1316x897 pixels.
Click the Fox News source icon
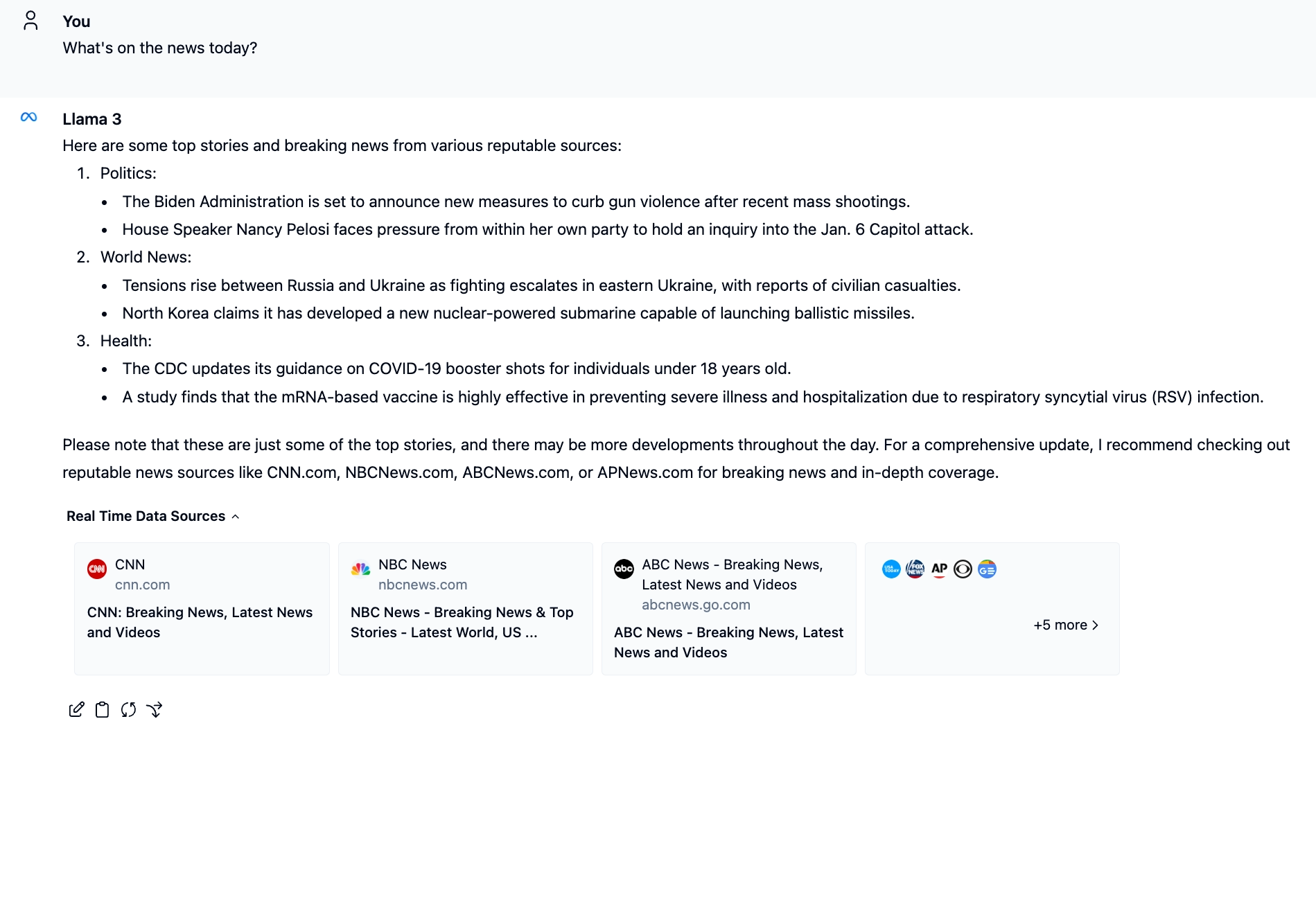(915, 569)
